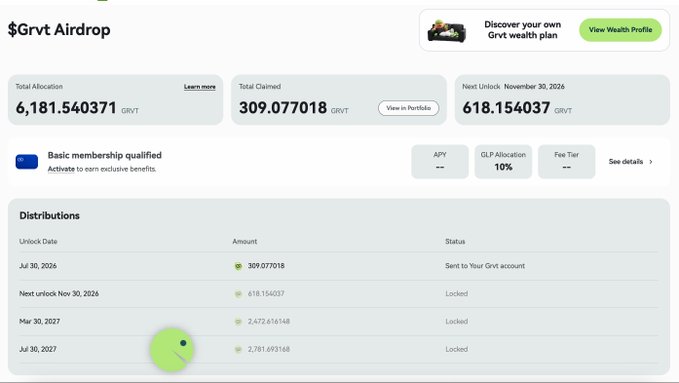Click Total Claimed value 309.077018
Screen dimensions: 679x383
click(283, 107)
